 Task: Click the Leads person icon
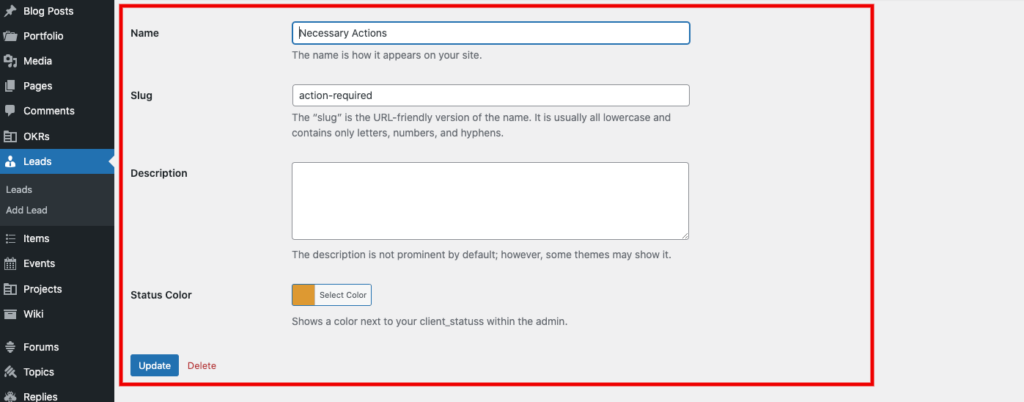pyautogui.click(x=10, y=161)
